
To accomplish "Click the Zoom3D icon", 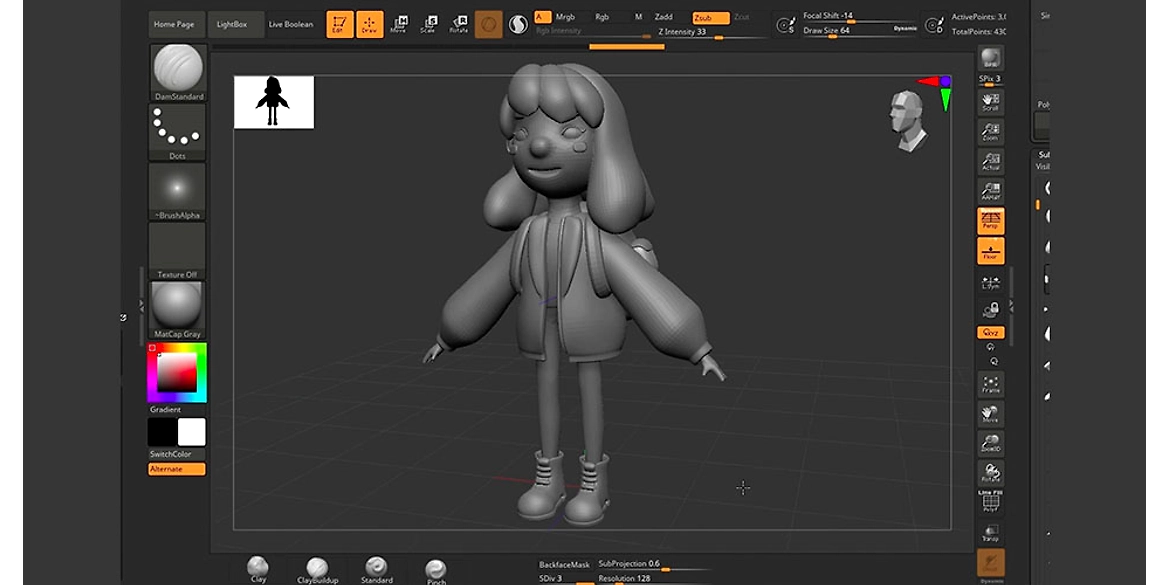I will point(990,444).
